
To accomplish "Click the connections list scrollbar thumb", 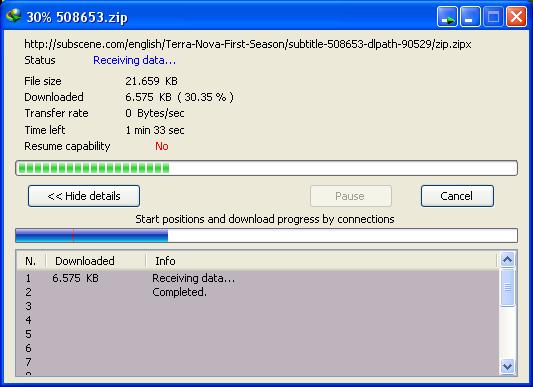I will tap(508, 287).
